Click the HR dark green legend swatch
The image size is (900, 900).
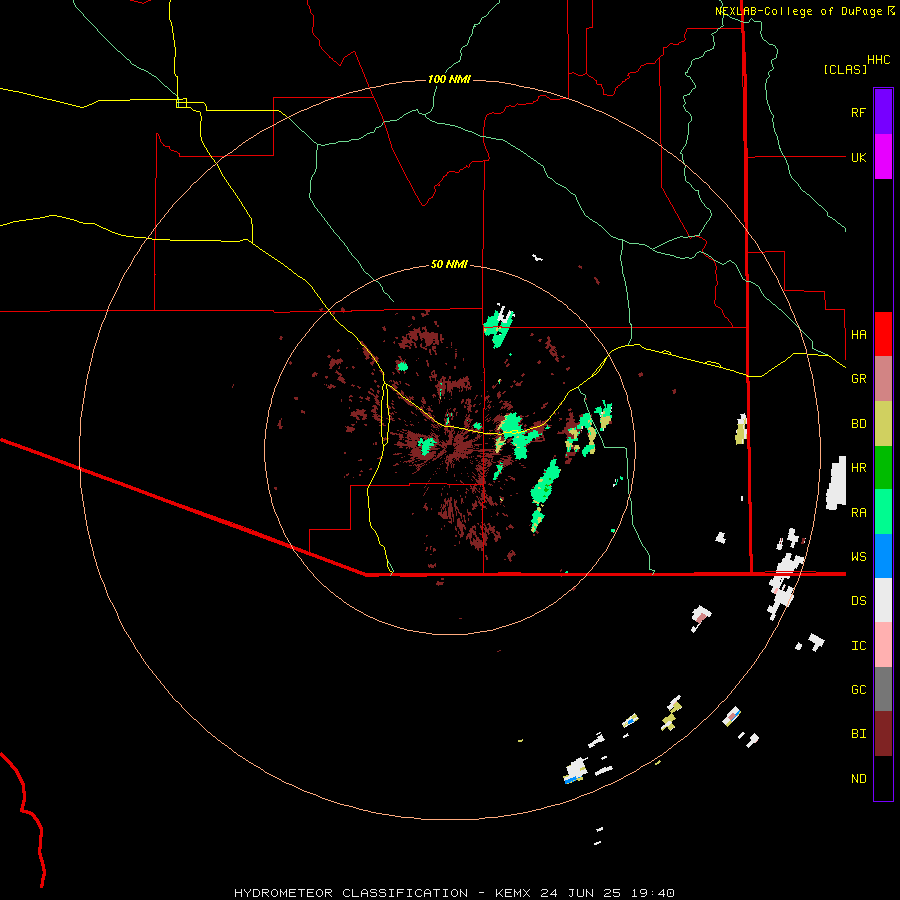point(883,467)
